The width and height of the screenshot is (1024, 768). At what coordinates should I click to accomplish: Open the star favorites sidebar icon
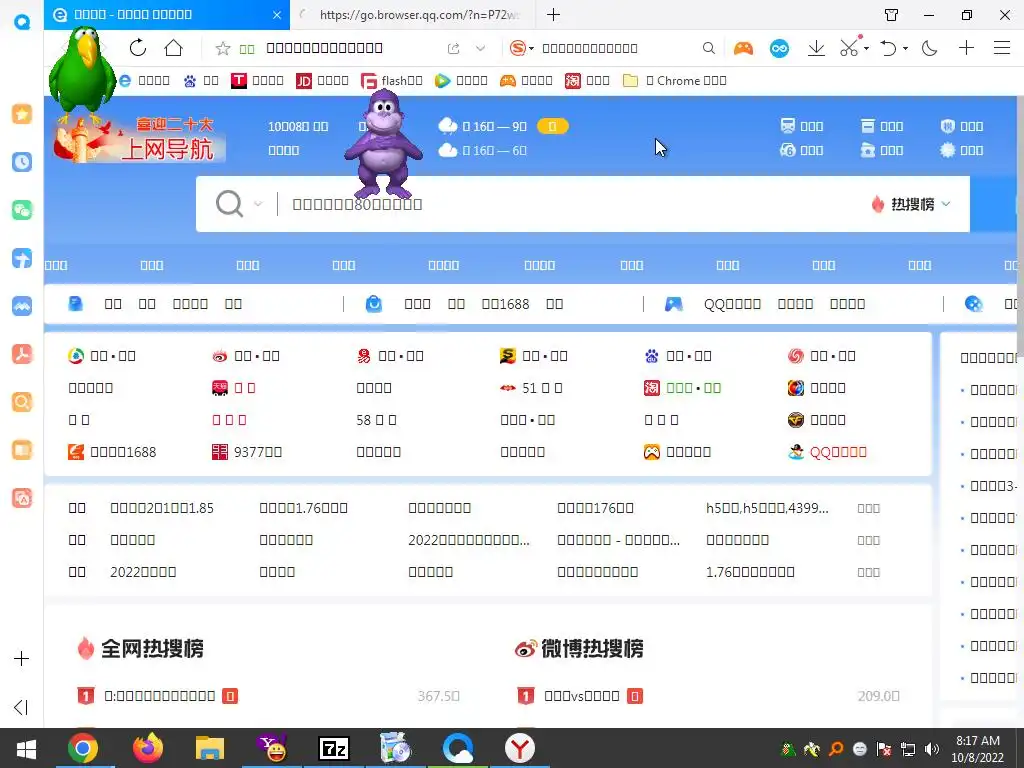(22, 114)
